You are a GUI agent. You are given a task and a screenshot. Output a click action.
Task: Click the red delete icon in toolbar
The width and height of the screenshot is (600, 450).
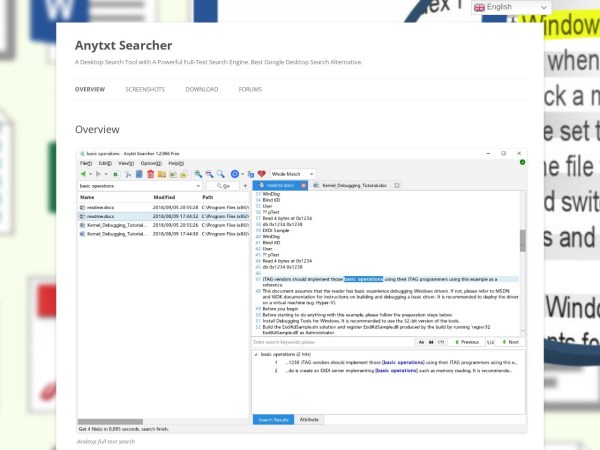point(150,174)
